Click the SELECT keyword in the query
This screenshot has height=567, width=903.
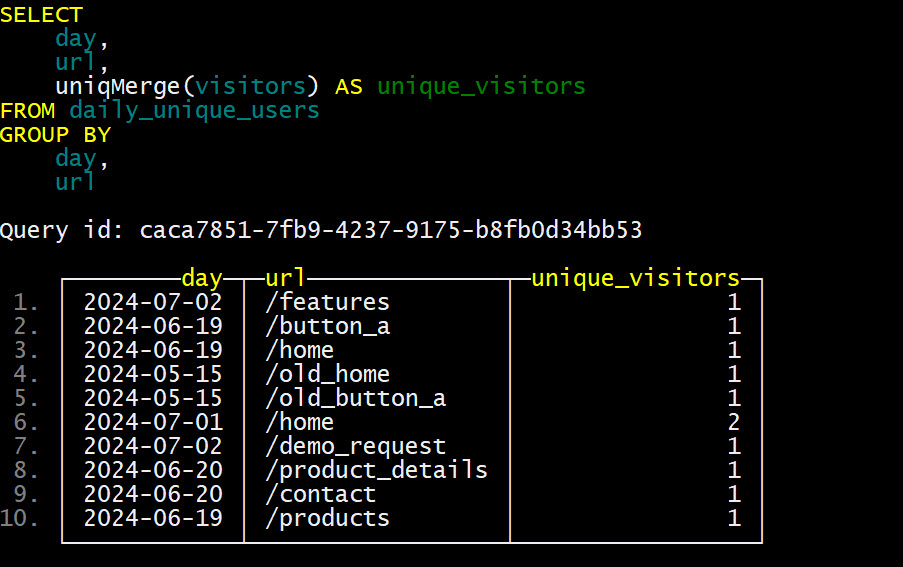click(41, 14)
